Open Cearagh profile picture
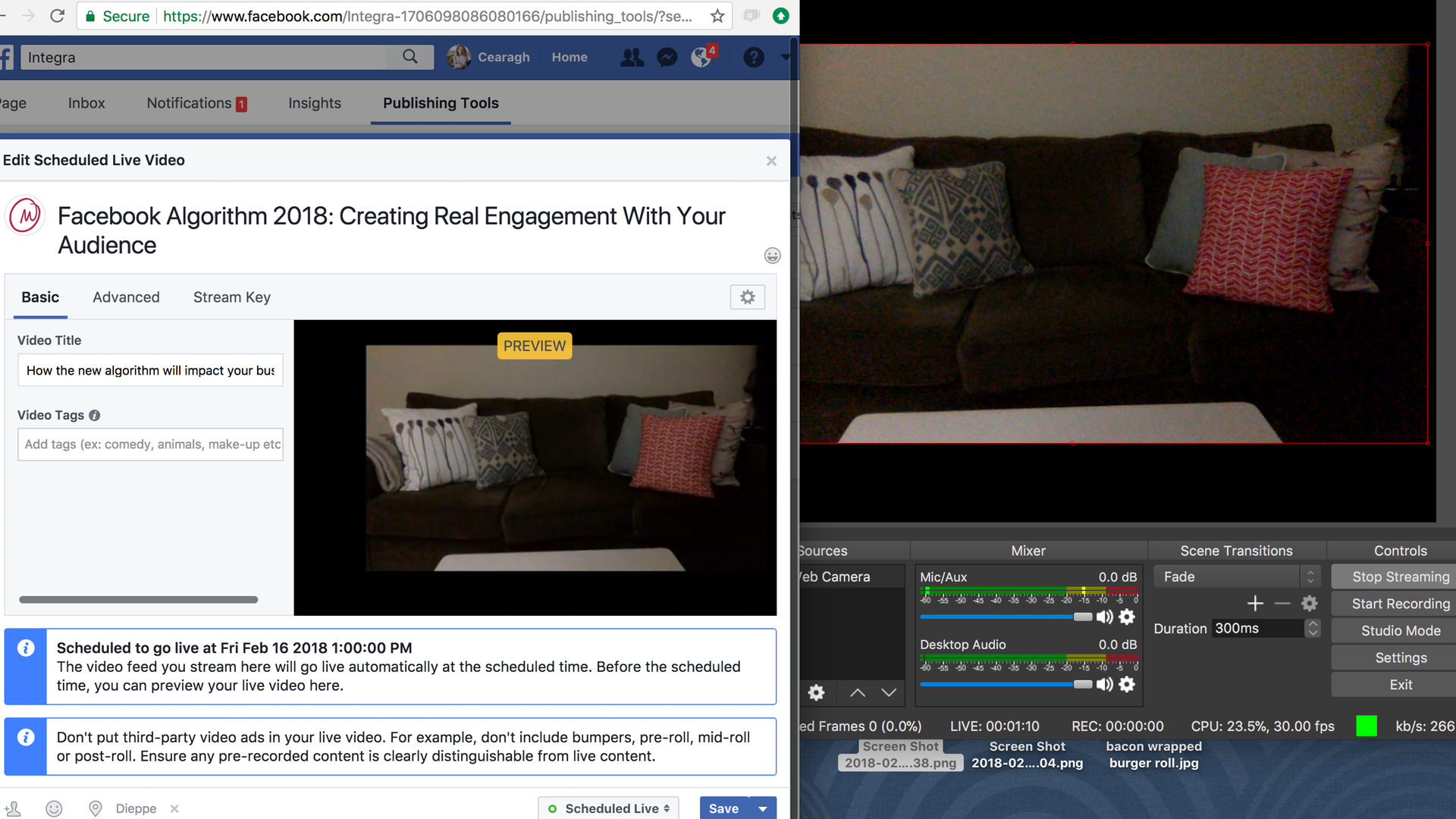Image resolution: width=1456 pixels, height=819 pixels. click(458, 57)
